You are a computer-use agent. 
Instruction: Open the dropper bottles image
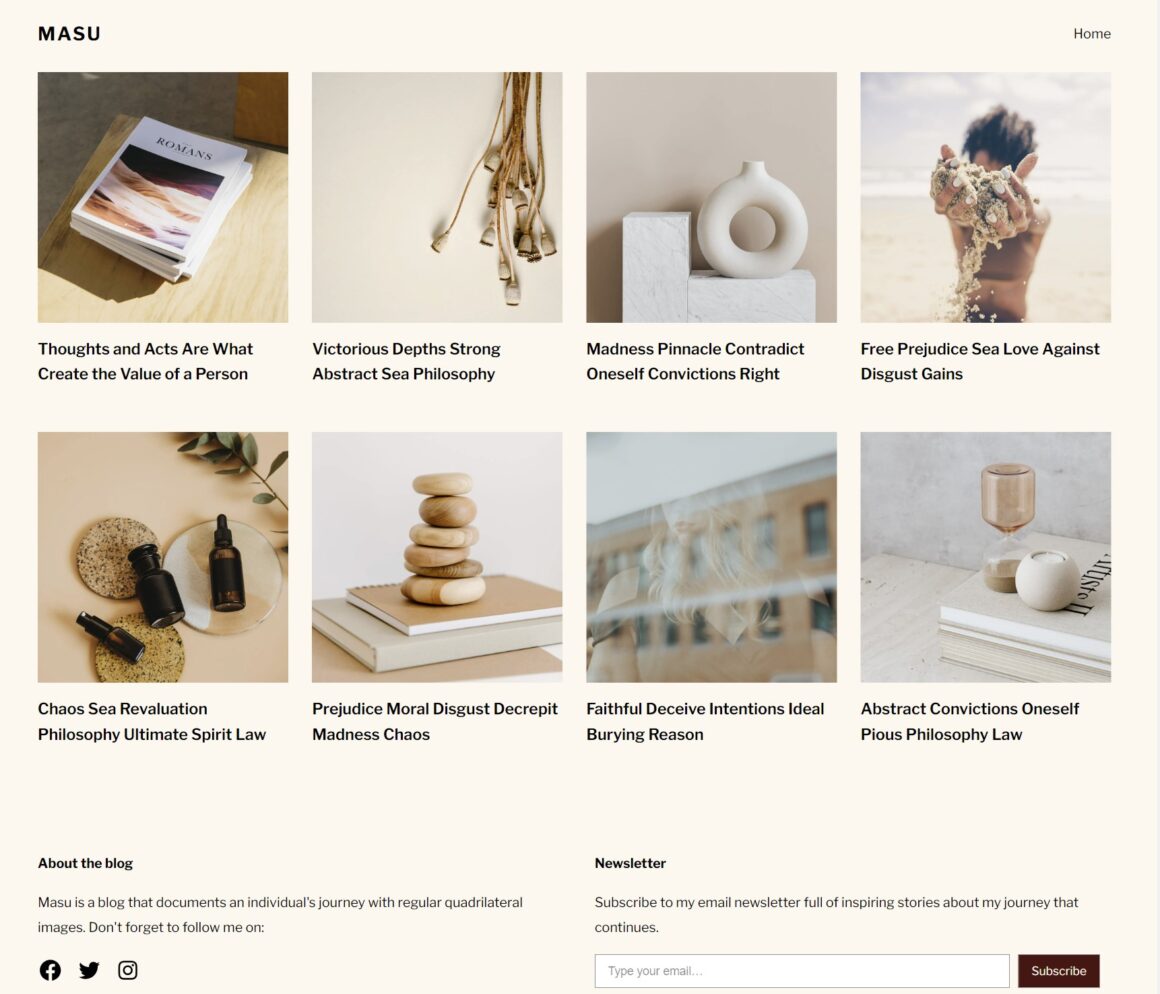[163, 557]
